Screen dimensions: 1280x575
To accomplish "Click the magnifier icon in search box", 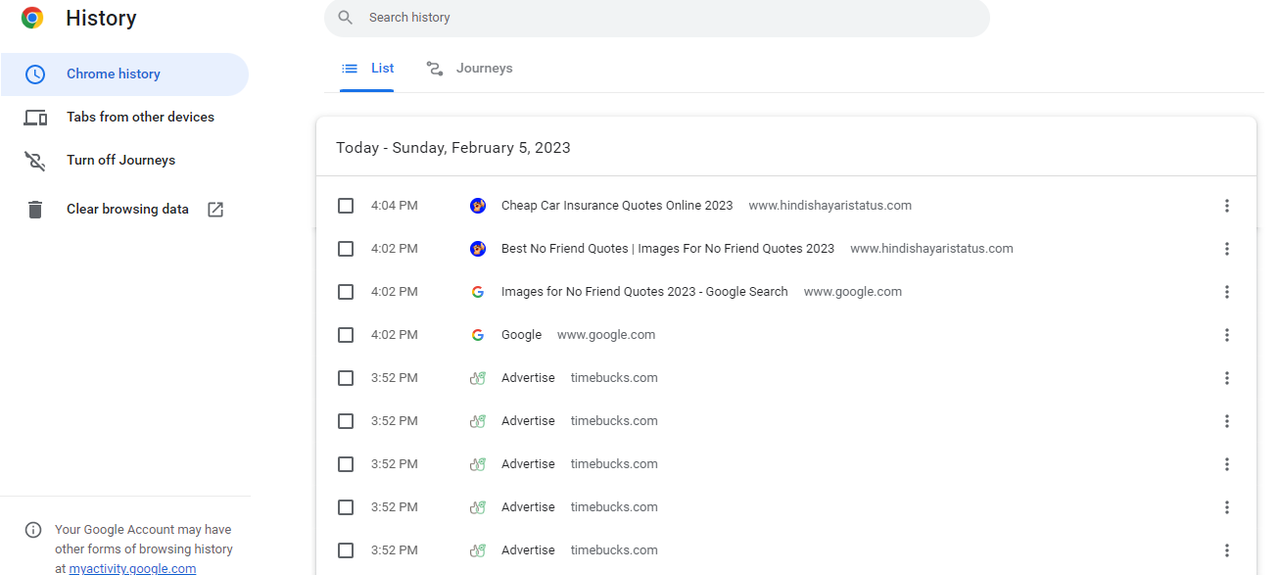I will click(346, 18).
